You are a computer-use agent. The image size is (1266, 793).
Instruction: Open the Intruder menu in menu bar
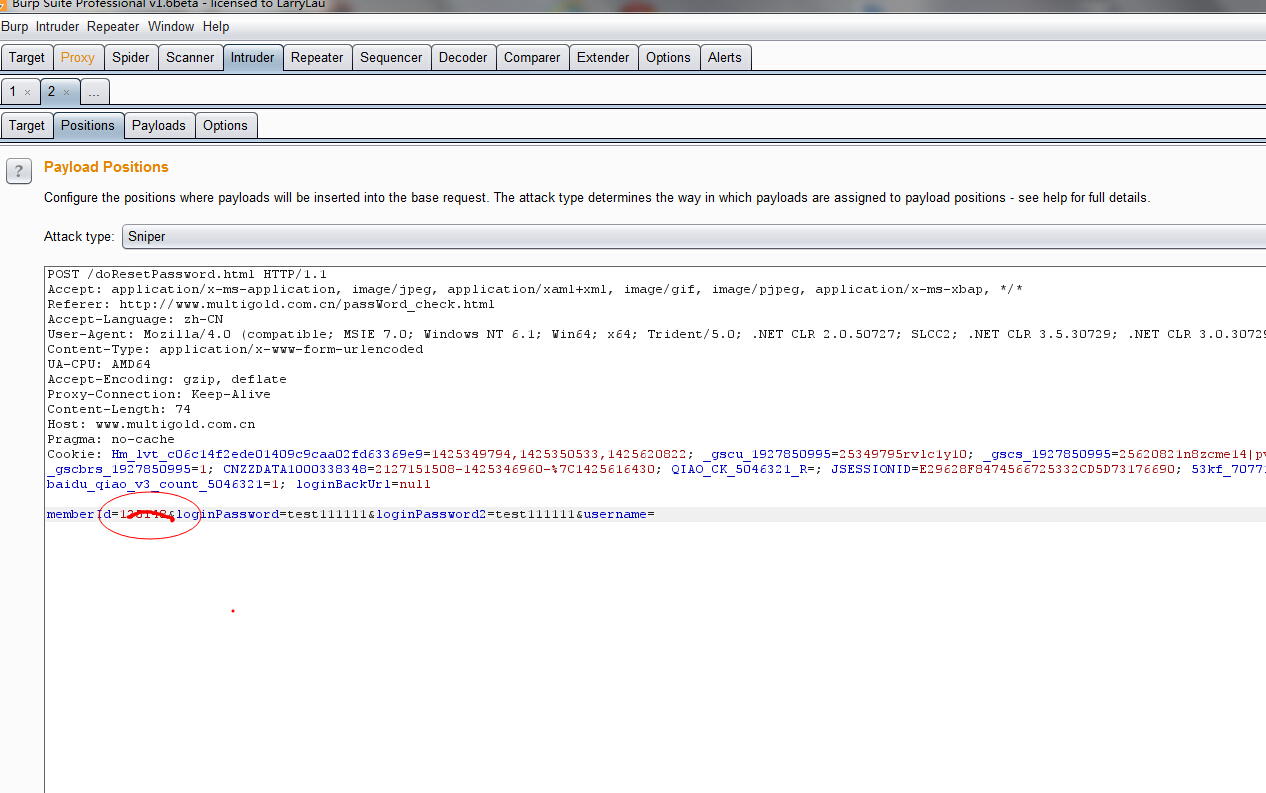pos(57,27)
